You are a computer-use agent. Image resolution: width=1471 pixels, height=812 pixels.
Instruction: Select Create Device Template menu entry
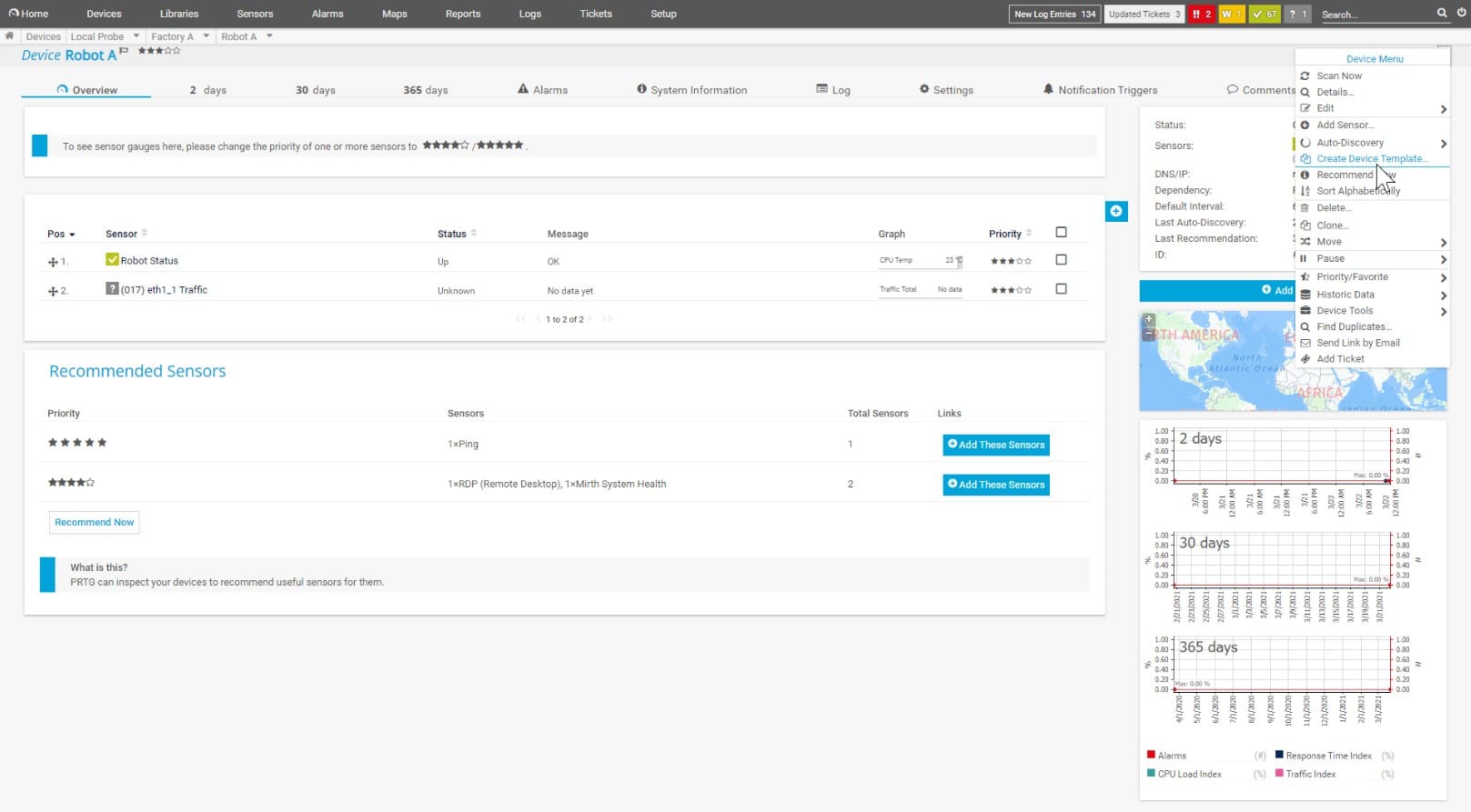(x=1371, y=158)
